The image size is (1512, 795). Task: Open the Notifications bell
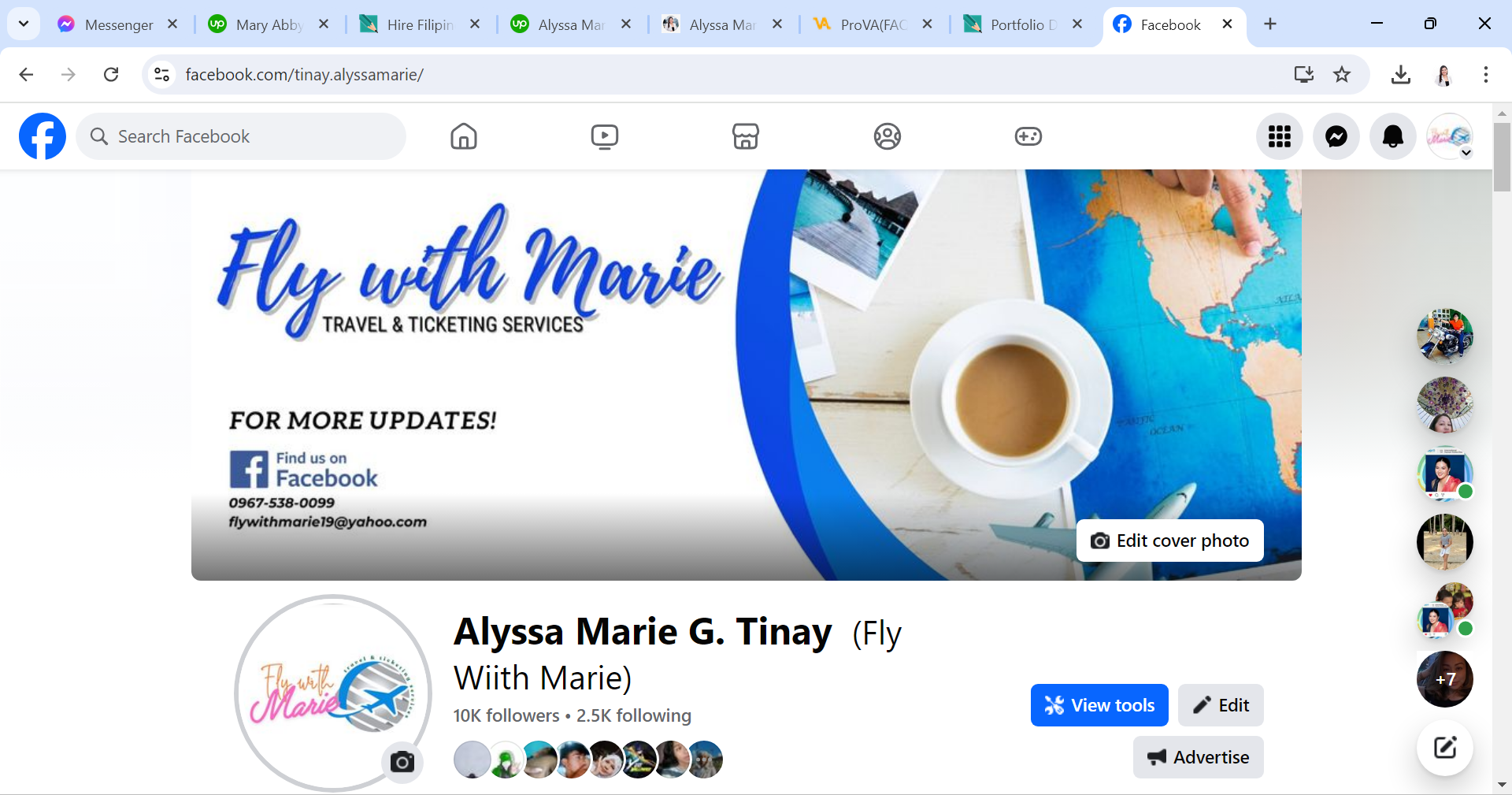[1393, 136]
